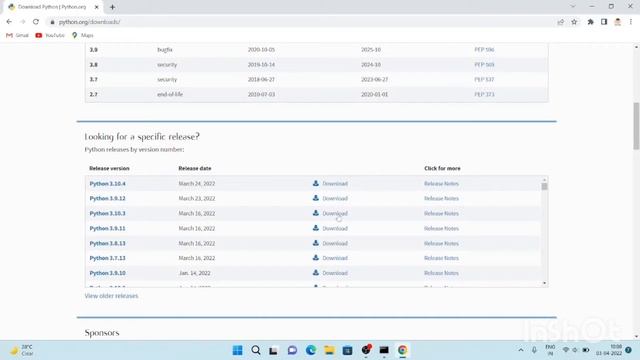This screenshot has width=640, height=360.
Task: Open the side panel icon
Action: [604, 22]
